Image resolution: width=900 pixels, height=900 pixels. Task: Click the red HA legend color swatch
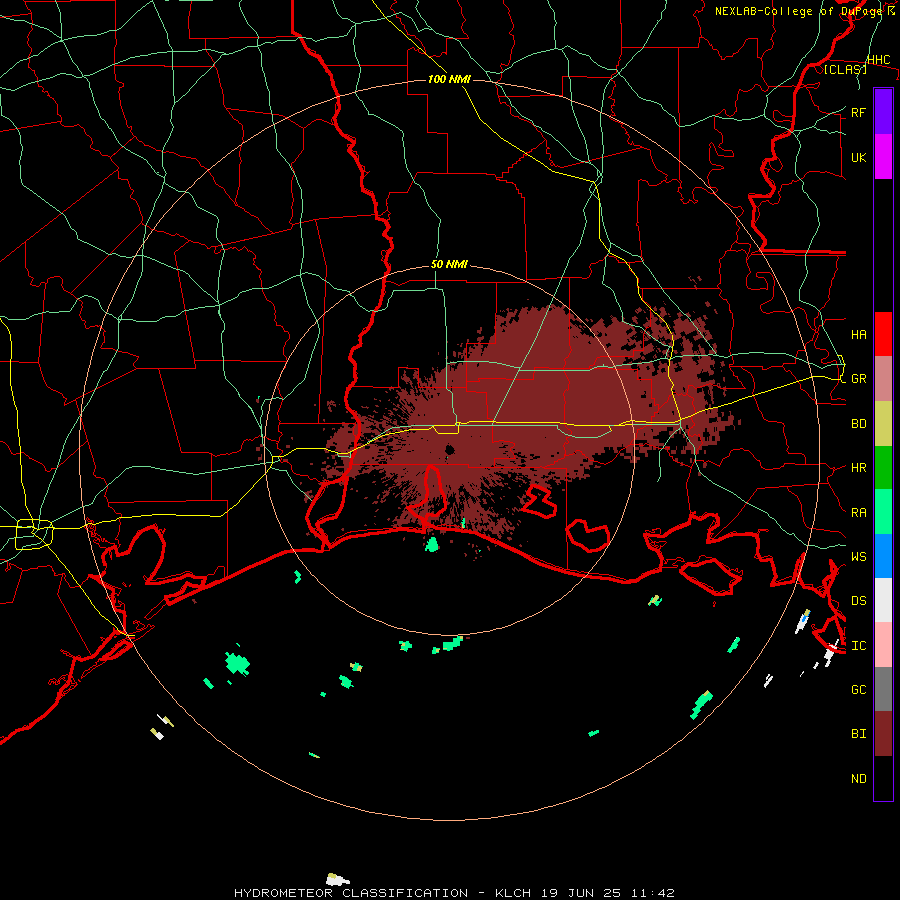pos(883,334)
